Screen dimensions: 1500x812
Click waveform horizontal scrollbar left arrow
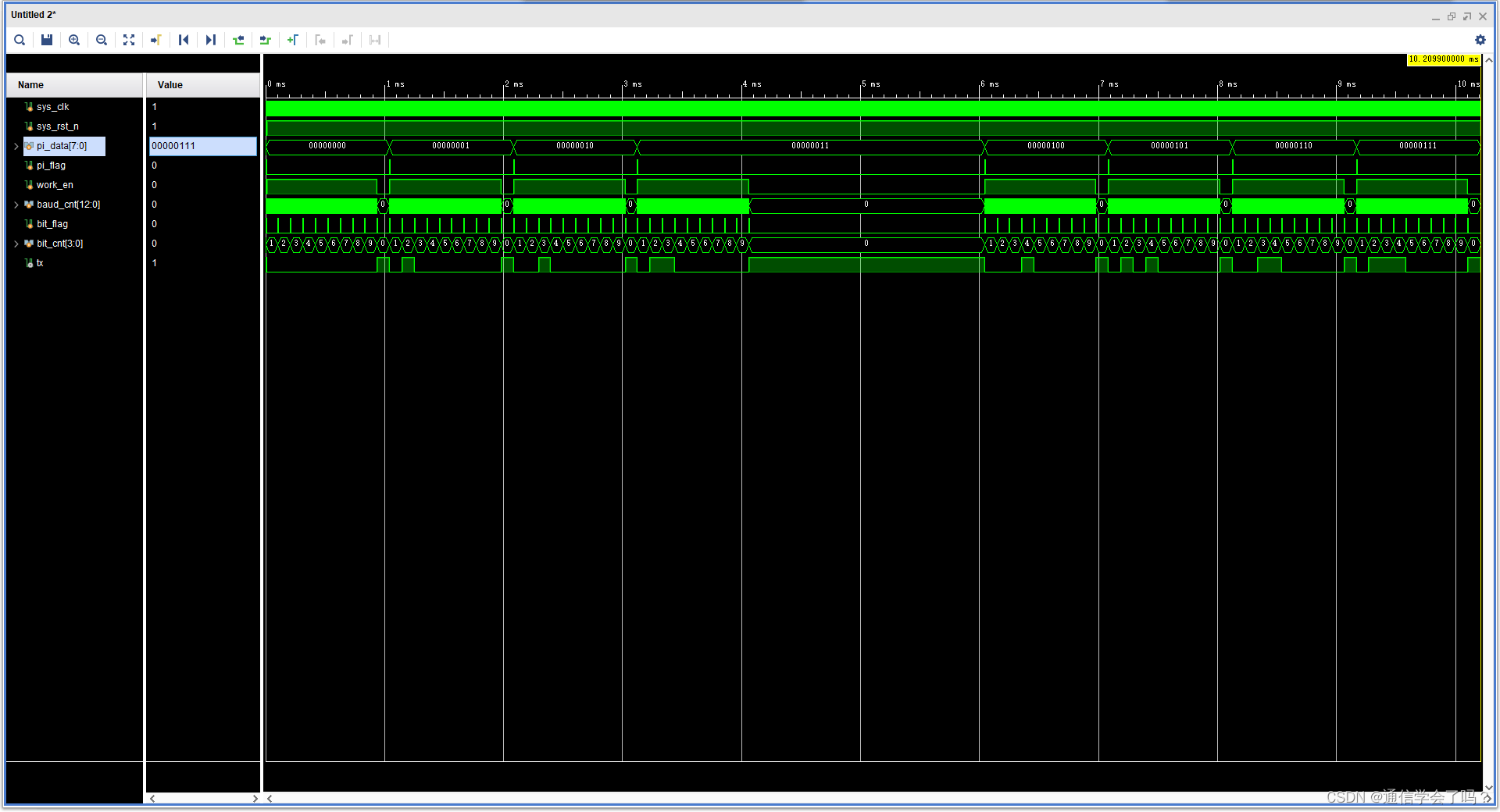[x=270, y=799]
